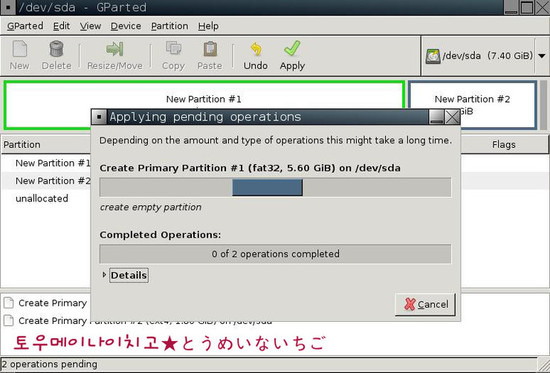Select first Create Primary pending operation
The image size is (550, 373).
pos(53,303)
